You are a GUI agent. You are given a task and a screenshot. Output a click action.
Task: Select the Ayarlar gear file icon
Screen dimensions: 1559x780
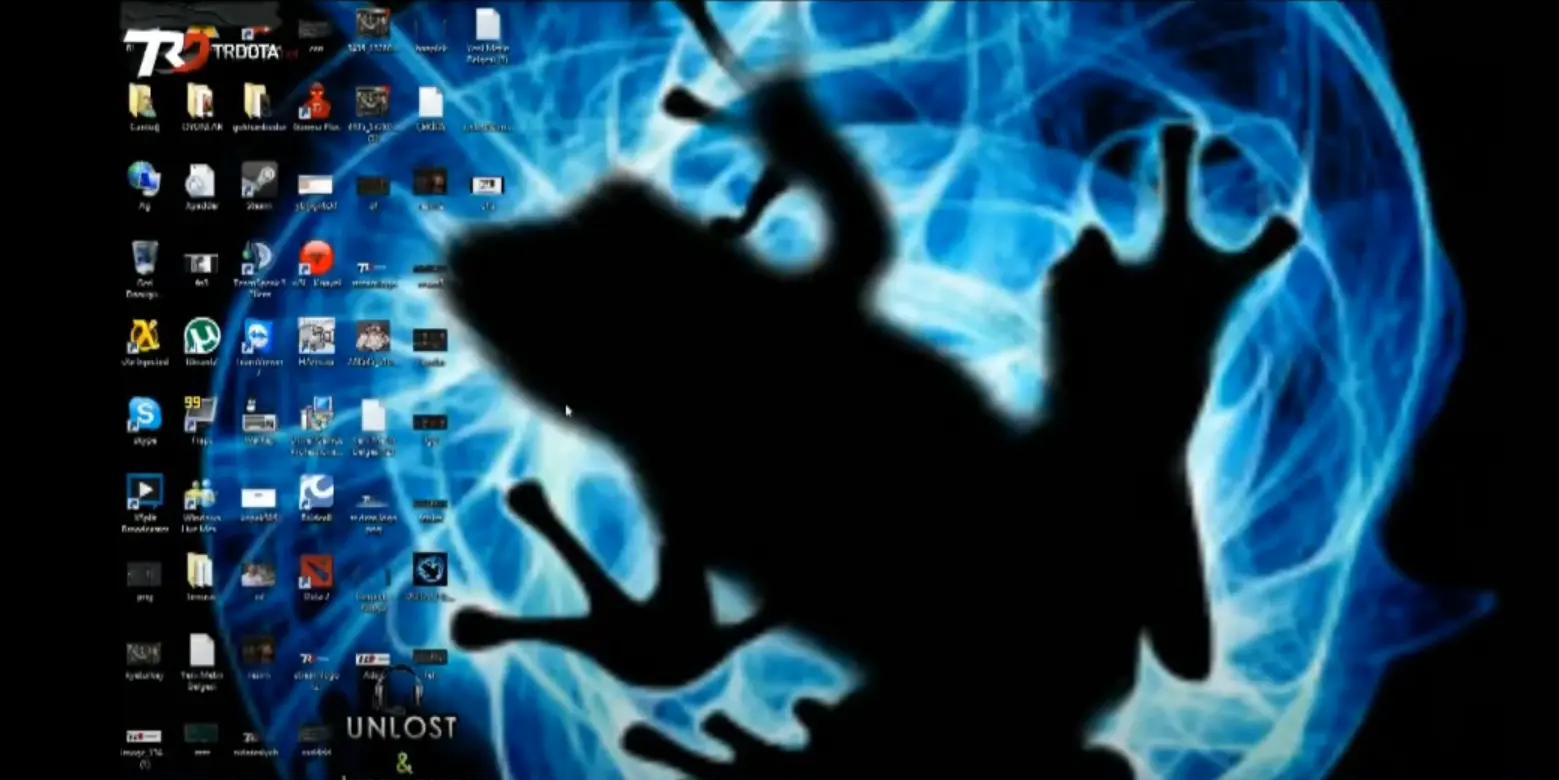click(200, 181)
